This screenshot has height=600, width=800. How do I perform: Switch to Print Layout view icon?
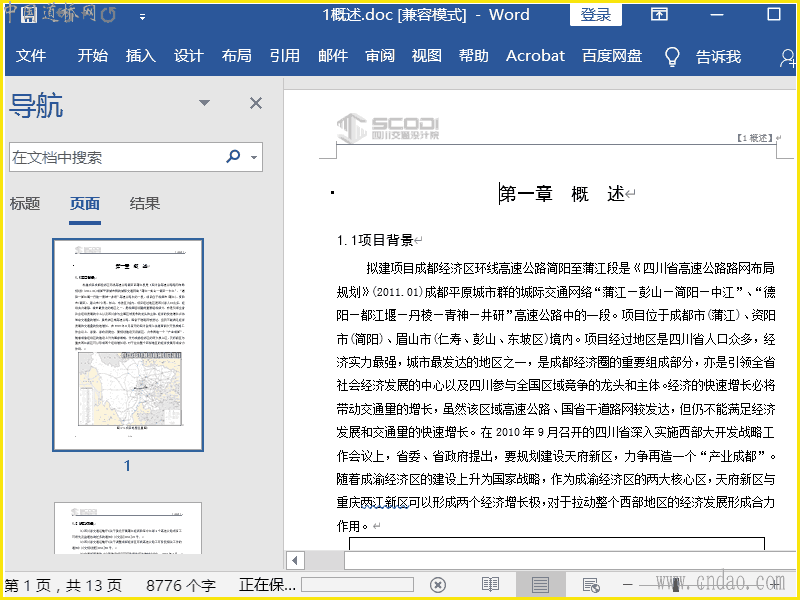pyautogui.click(x=540, y=585)
